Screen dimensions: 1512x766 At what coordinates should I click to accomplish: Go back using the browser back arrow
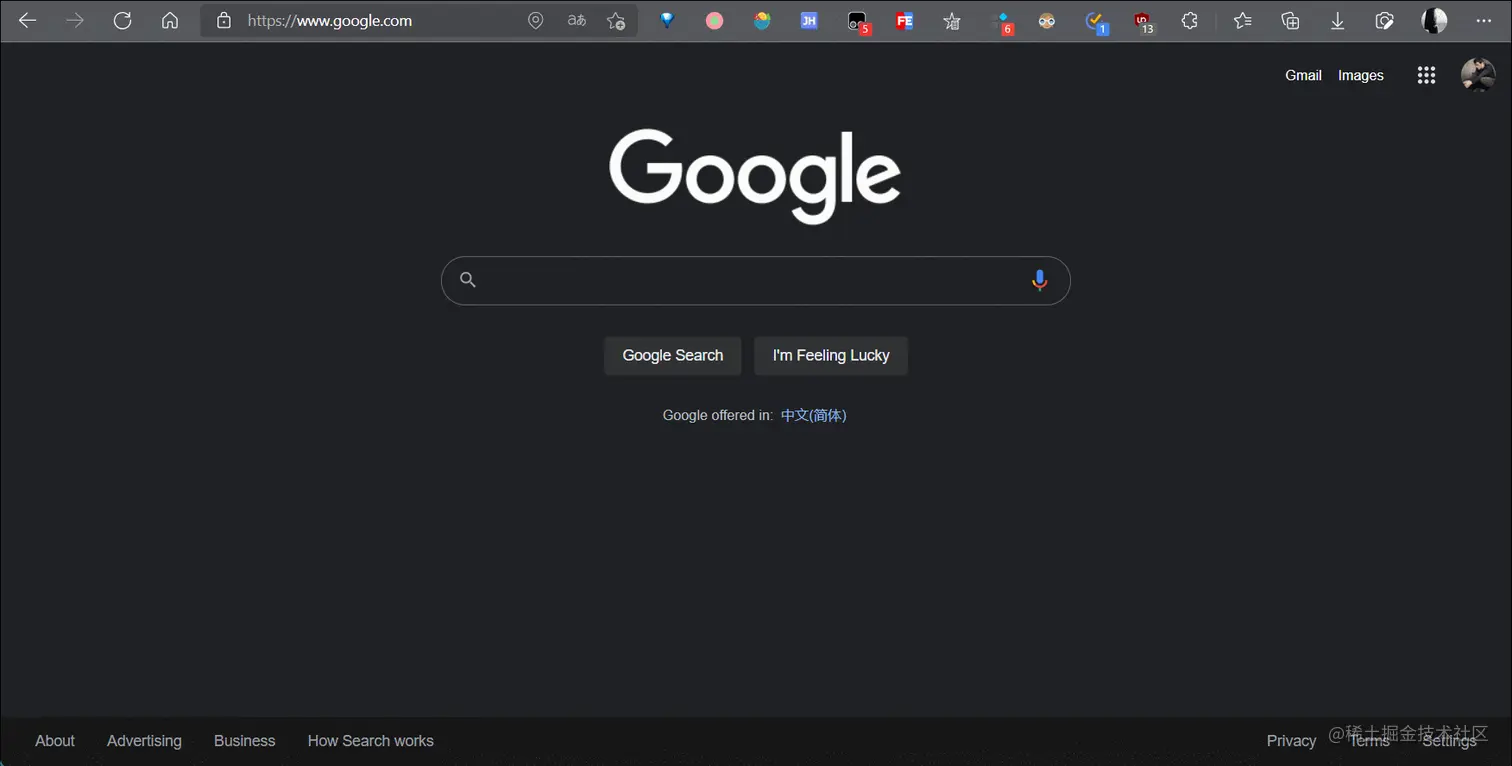27,20
